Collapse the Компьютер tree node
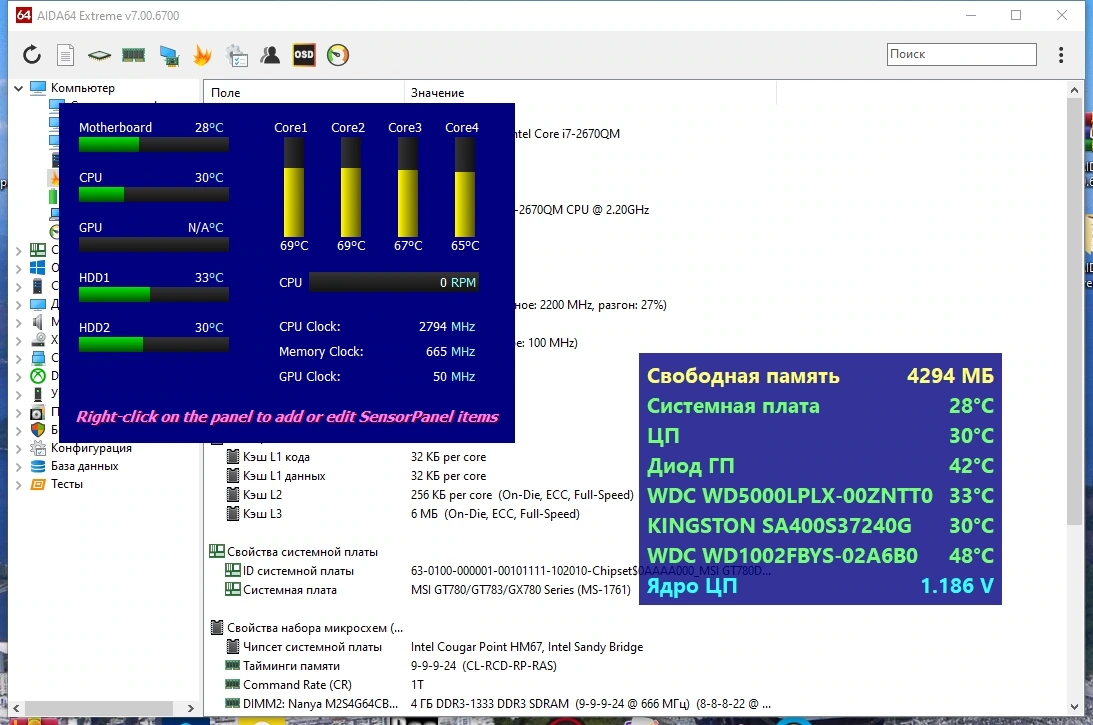Image resolution: width=1093 pixels, height=725 pixels. click(19, 88)
